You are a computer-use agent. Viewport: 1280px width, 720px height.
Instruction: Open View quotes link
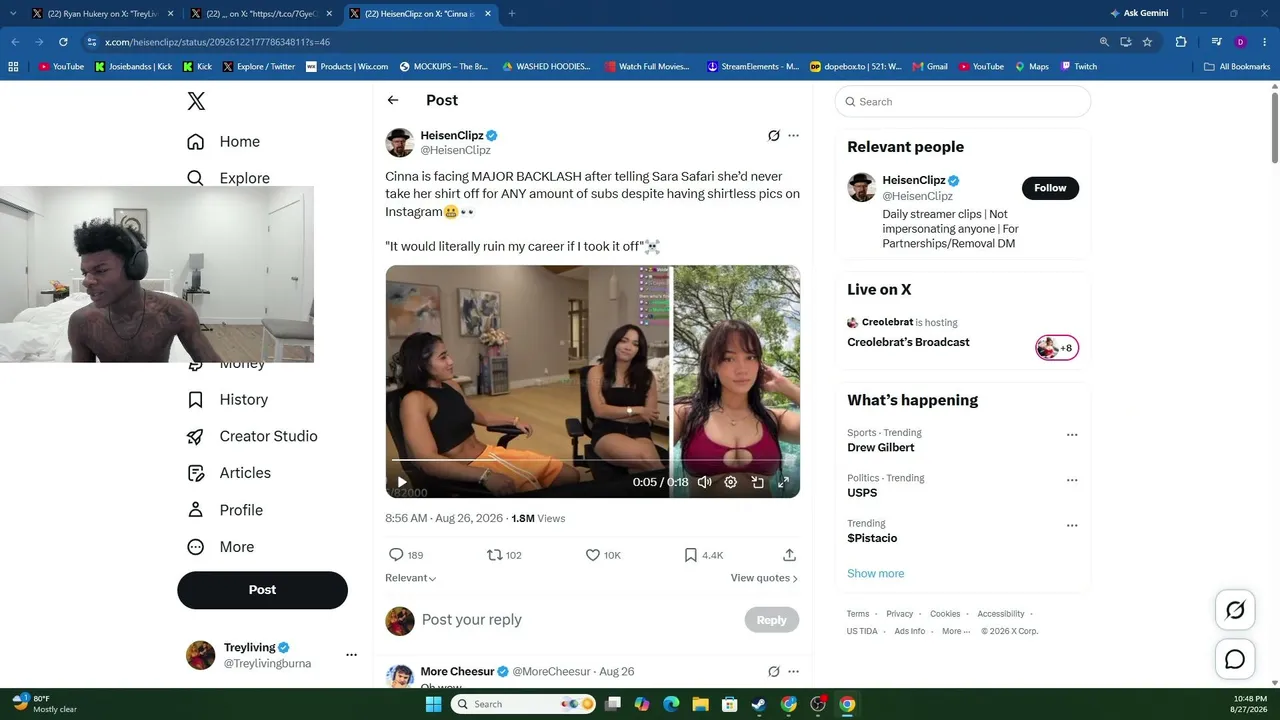[764, 578]
